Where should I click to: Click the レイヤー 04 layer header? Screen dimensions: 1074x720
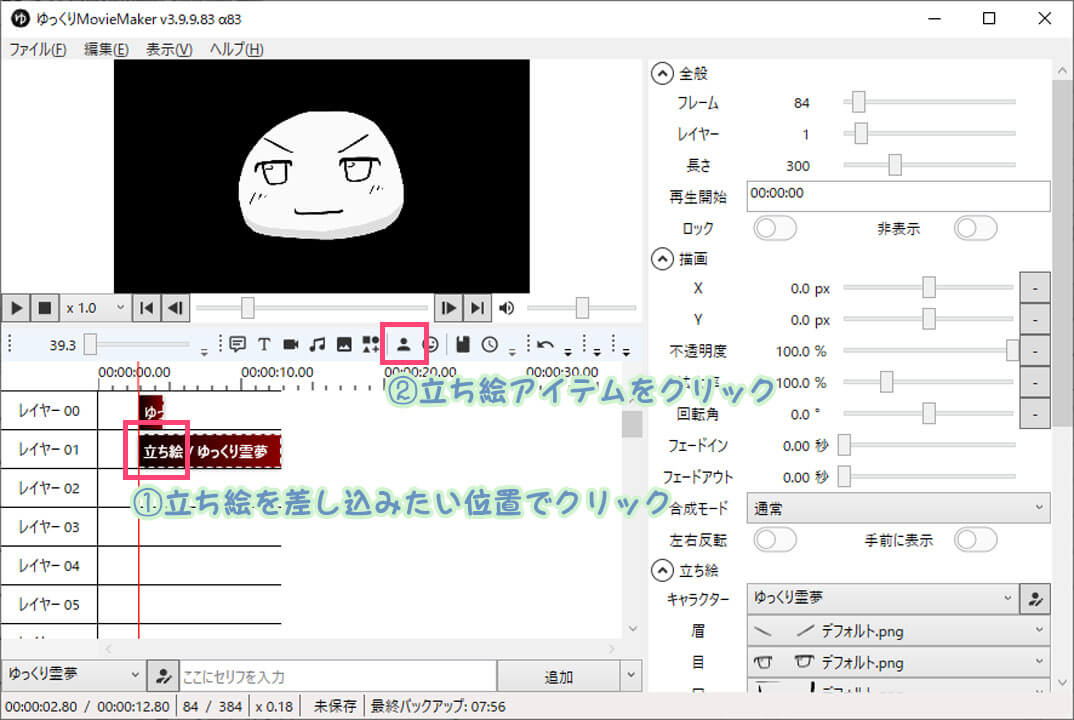49,566
